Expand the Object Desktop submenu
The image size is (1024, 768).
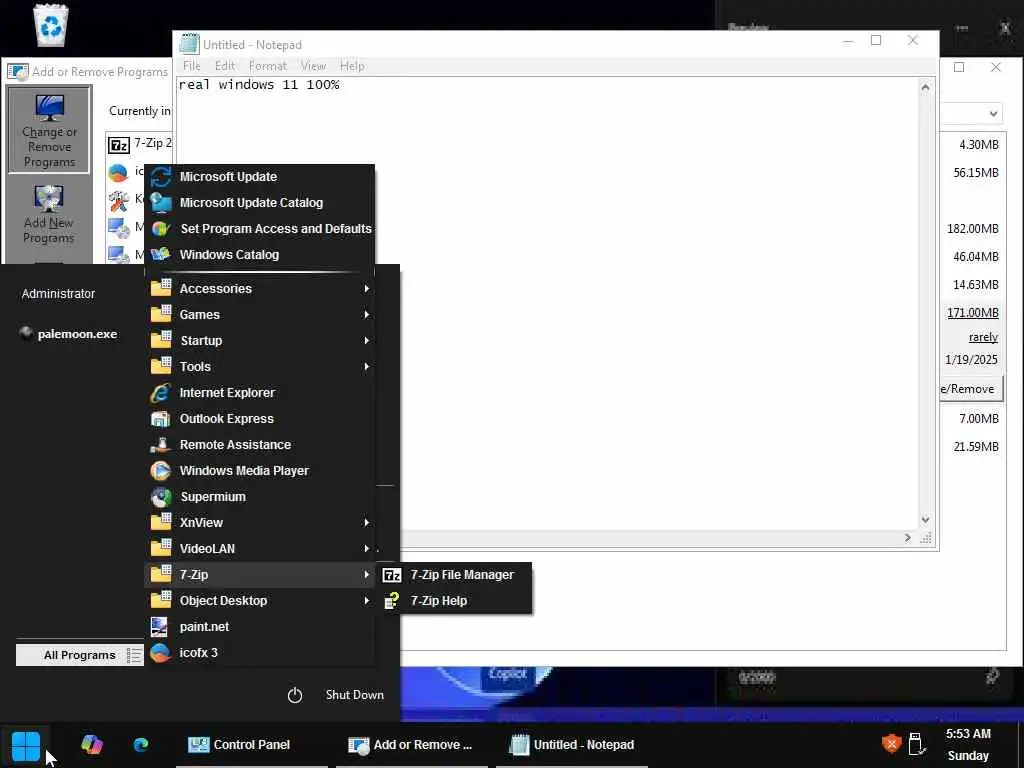pyautogui.click(x=259, y=601)
